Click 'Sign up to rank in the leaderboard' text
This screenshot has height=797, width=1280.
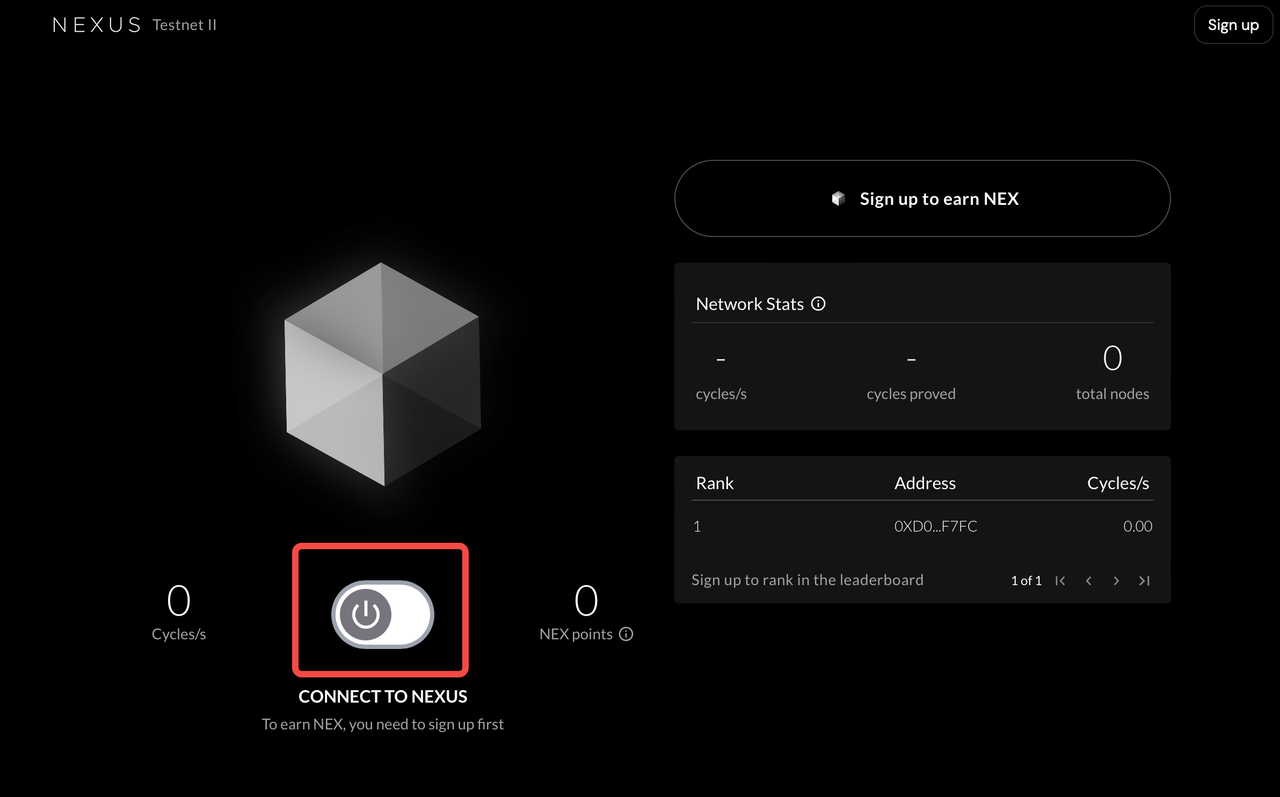point(808,580)
